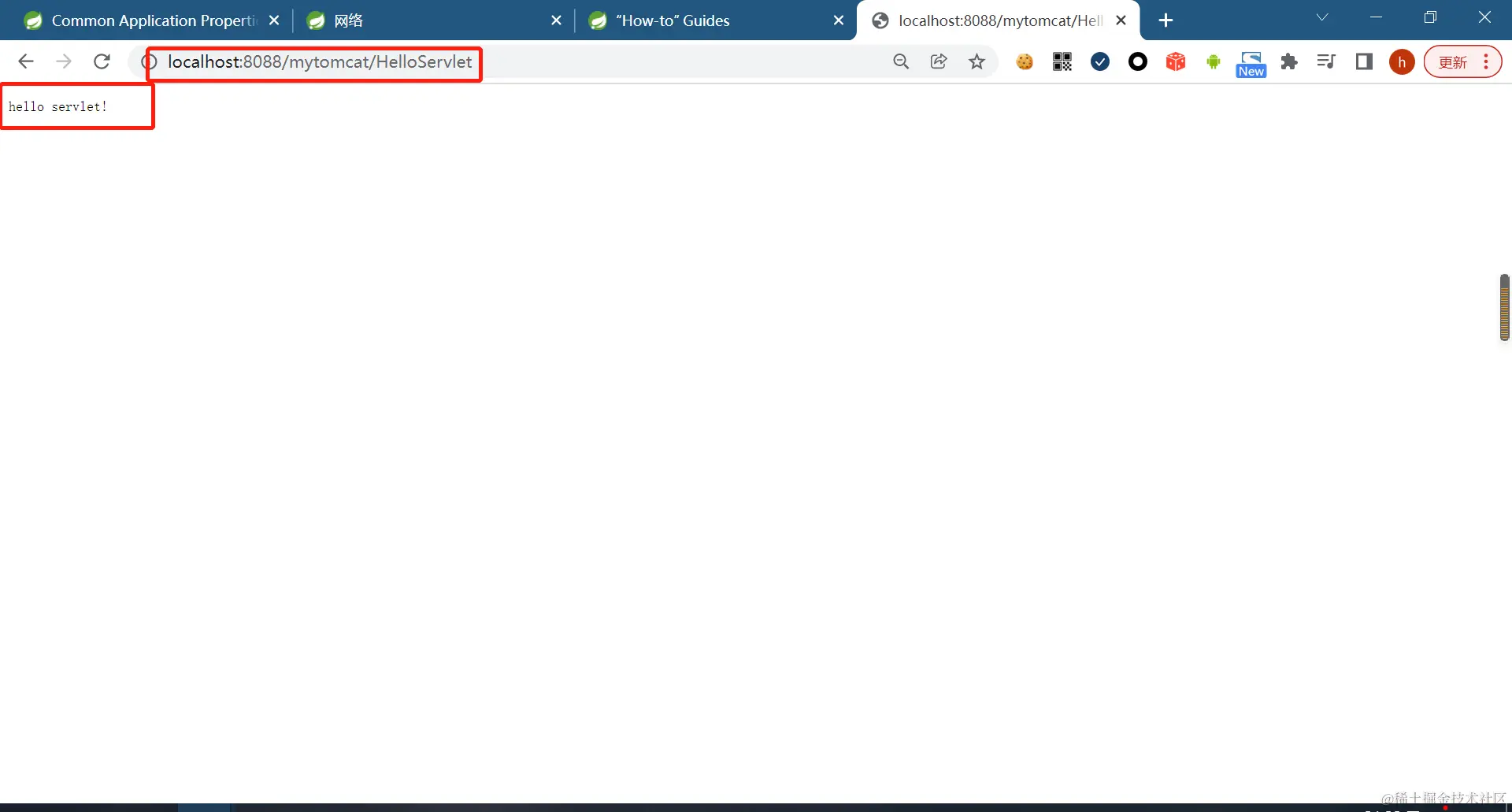Bookmark this page with the star
Viewport: 1512px width, 812px height.
[976, 61]
